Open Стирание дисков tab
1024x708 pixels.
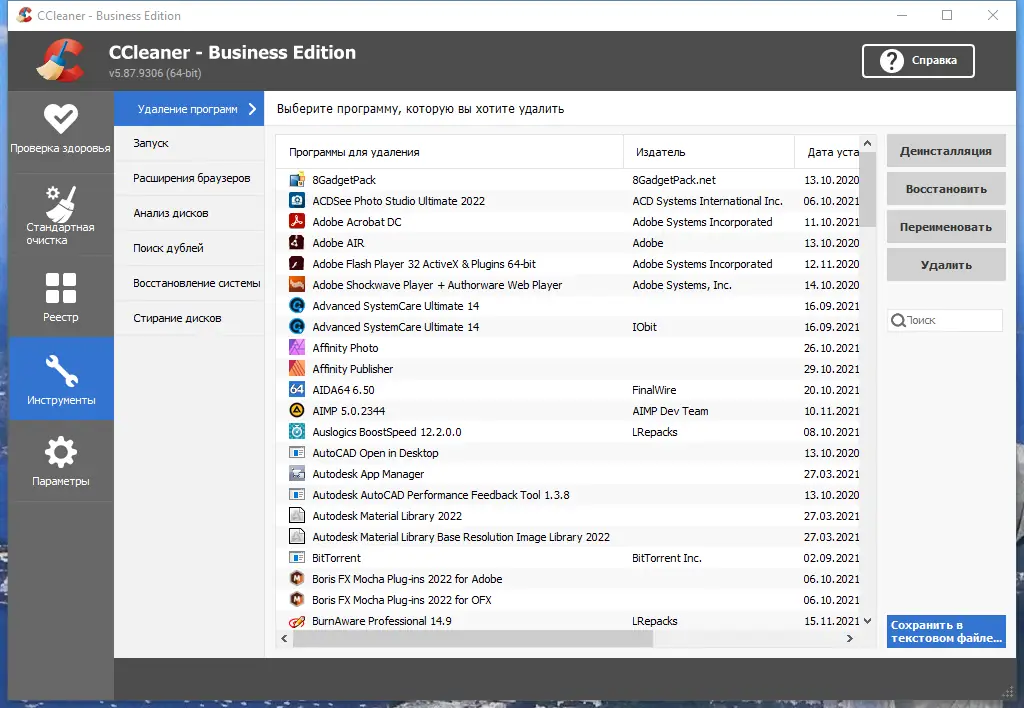[189, 318]
